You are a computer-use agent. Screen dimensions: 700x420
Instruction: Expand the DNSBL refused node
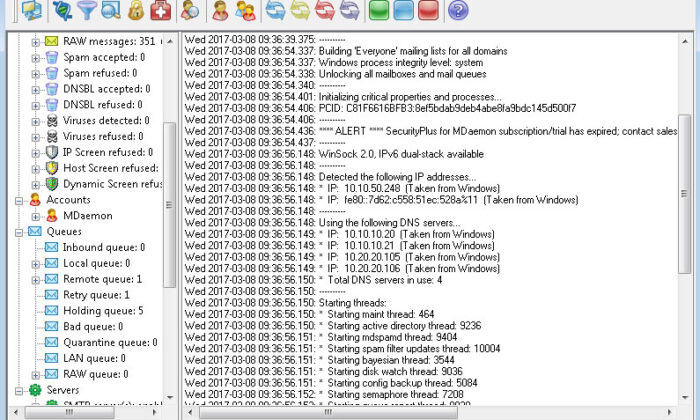(x=35, y=105)
